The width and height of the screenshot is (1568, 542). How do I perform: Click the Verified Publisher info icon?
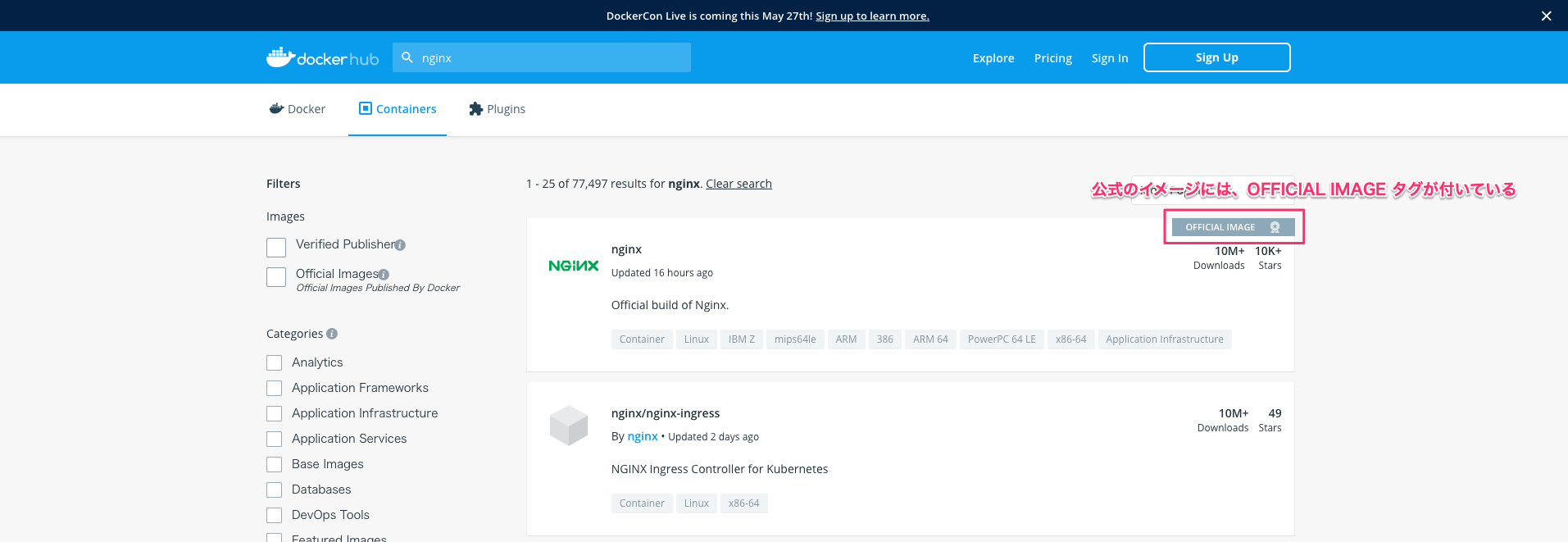400,245
